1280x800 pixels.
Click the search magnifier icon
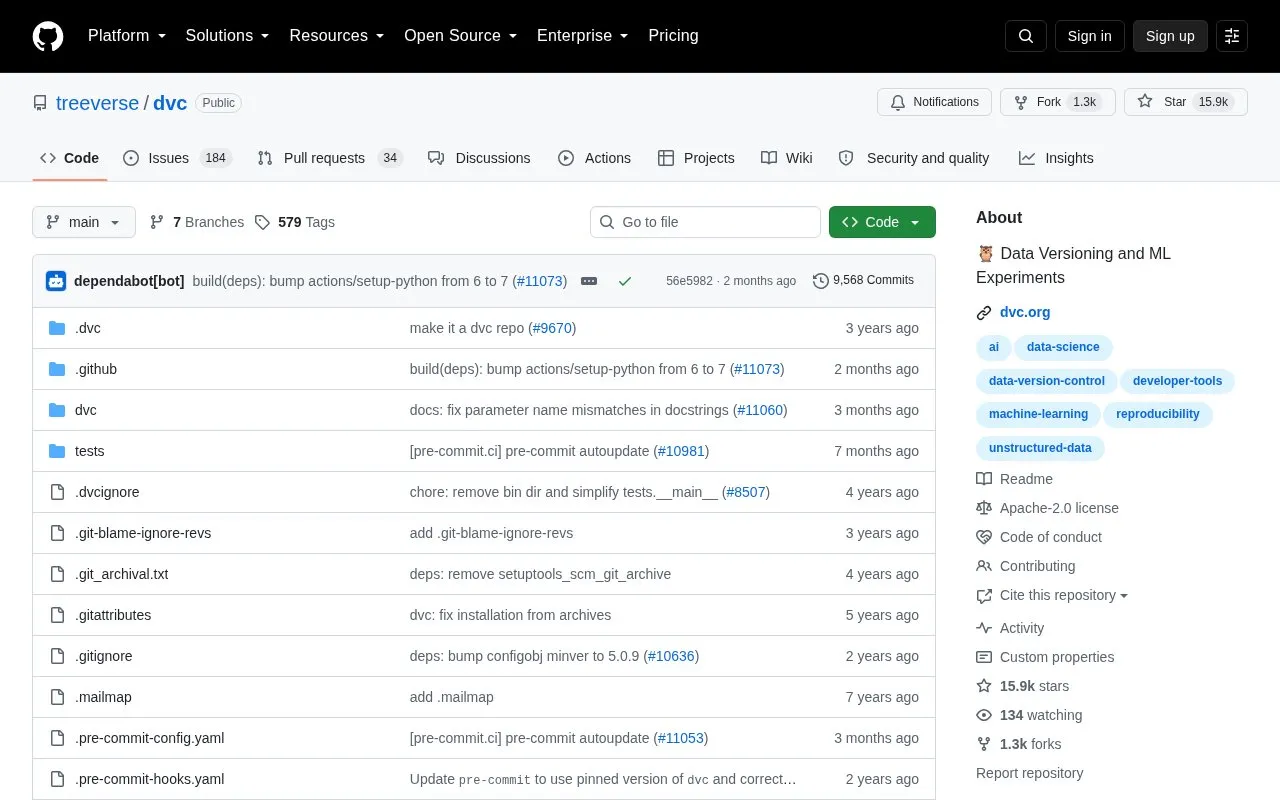1026,36
